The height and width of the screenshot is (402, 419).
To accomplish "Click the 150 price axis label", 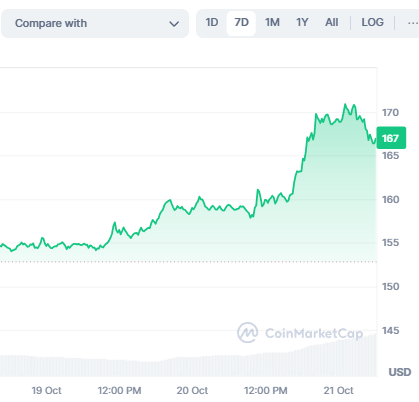I will [x=390, y=287].
